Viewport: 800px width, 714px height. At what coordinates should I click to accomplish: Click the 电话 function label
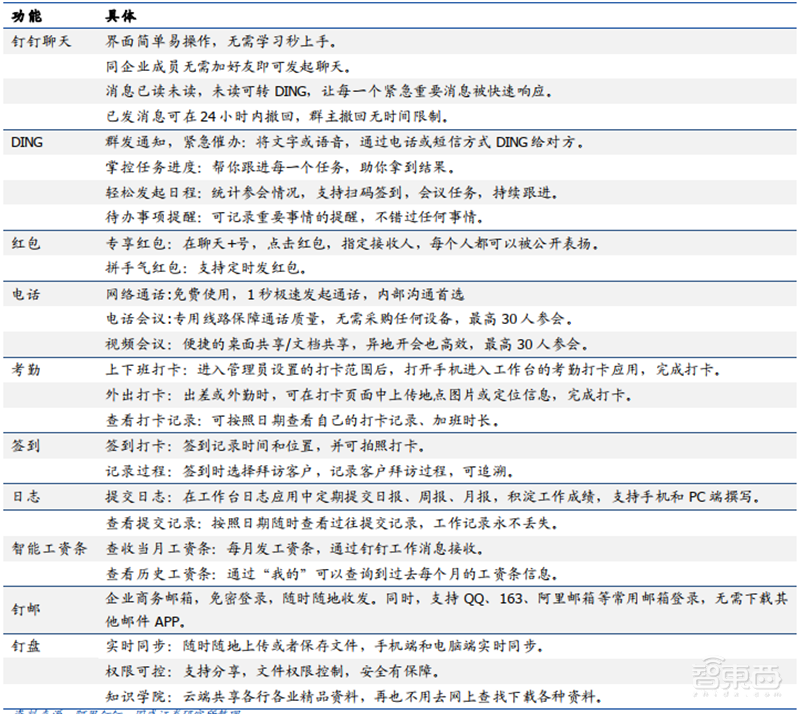(x=25, y=295)
